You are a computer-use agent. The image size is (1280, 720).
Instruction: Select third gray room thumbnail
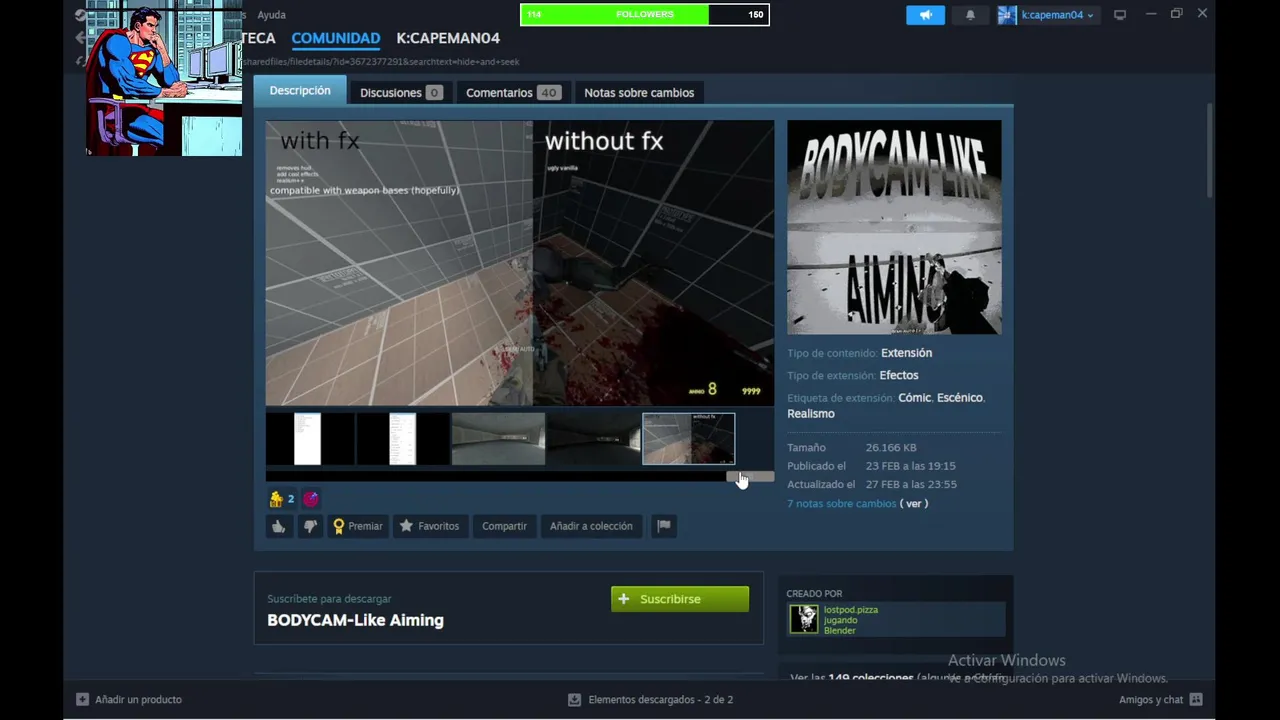point(498,439)
